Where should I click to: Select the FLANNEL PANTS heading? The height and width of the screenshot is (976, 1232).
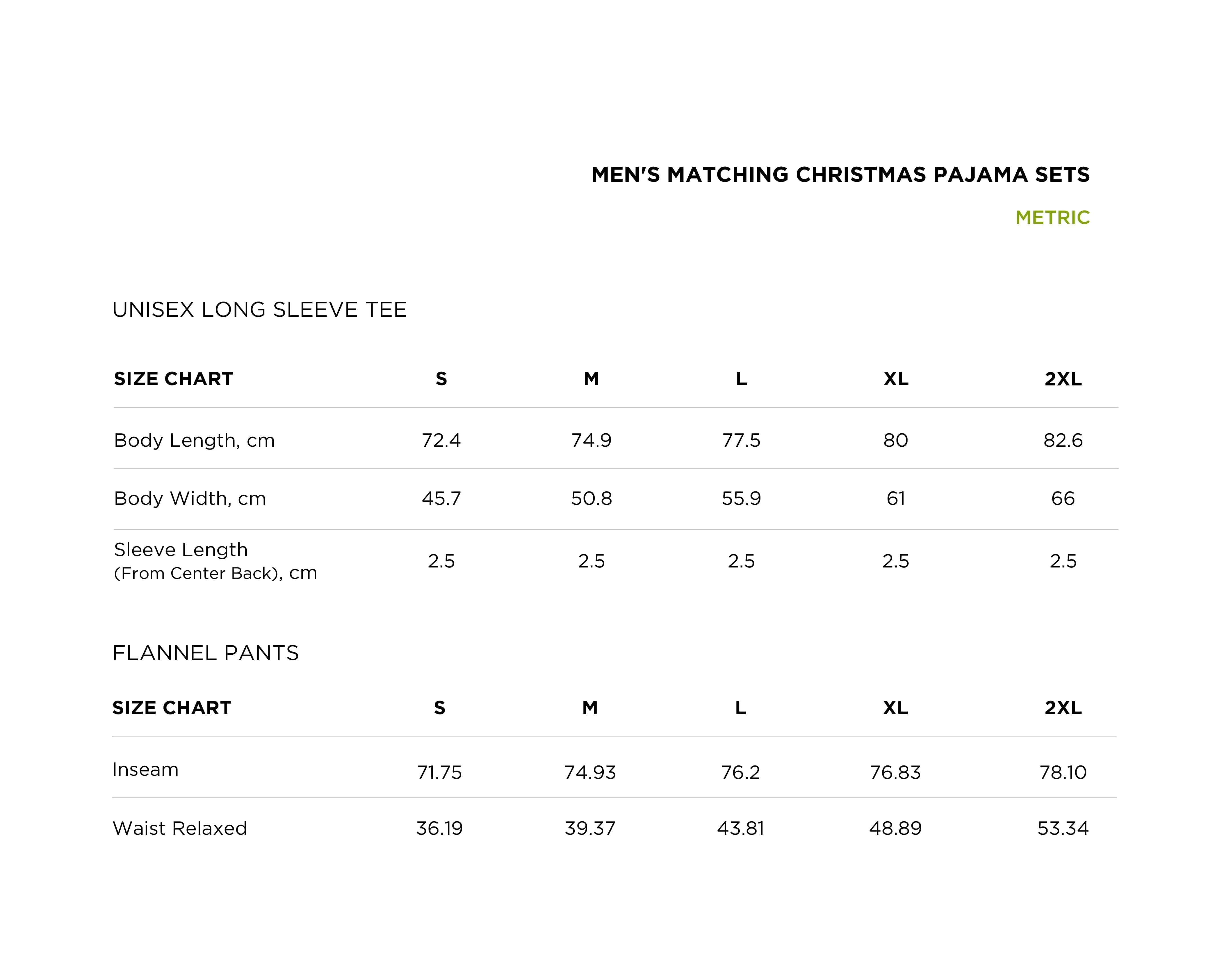point(206,653)
